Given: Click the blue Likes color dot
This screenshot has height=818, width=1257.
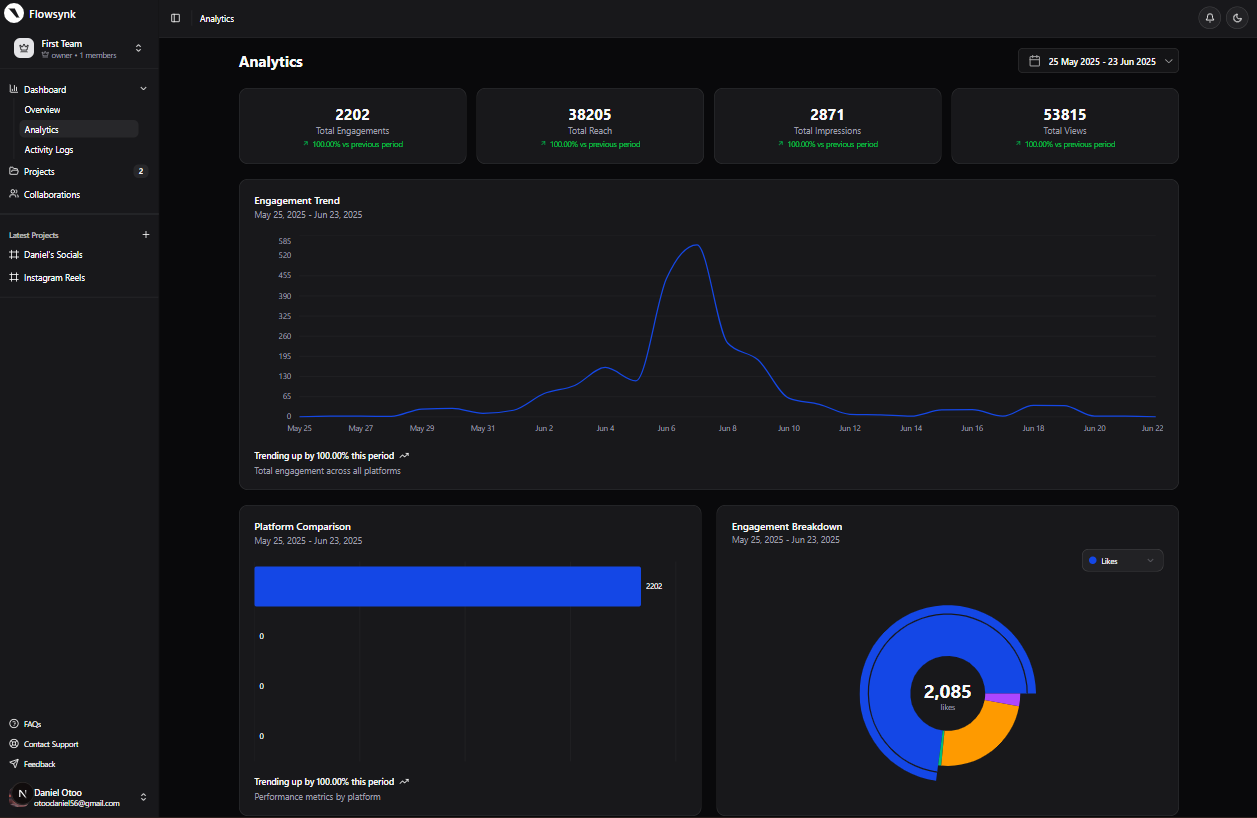Looking at the screenshot, I should coord(1093,560).
